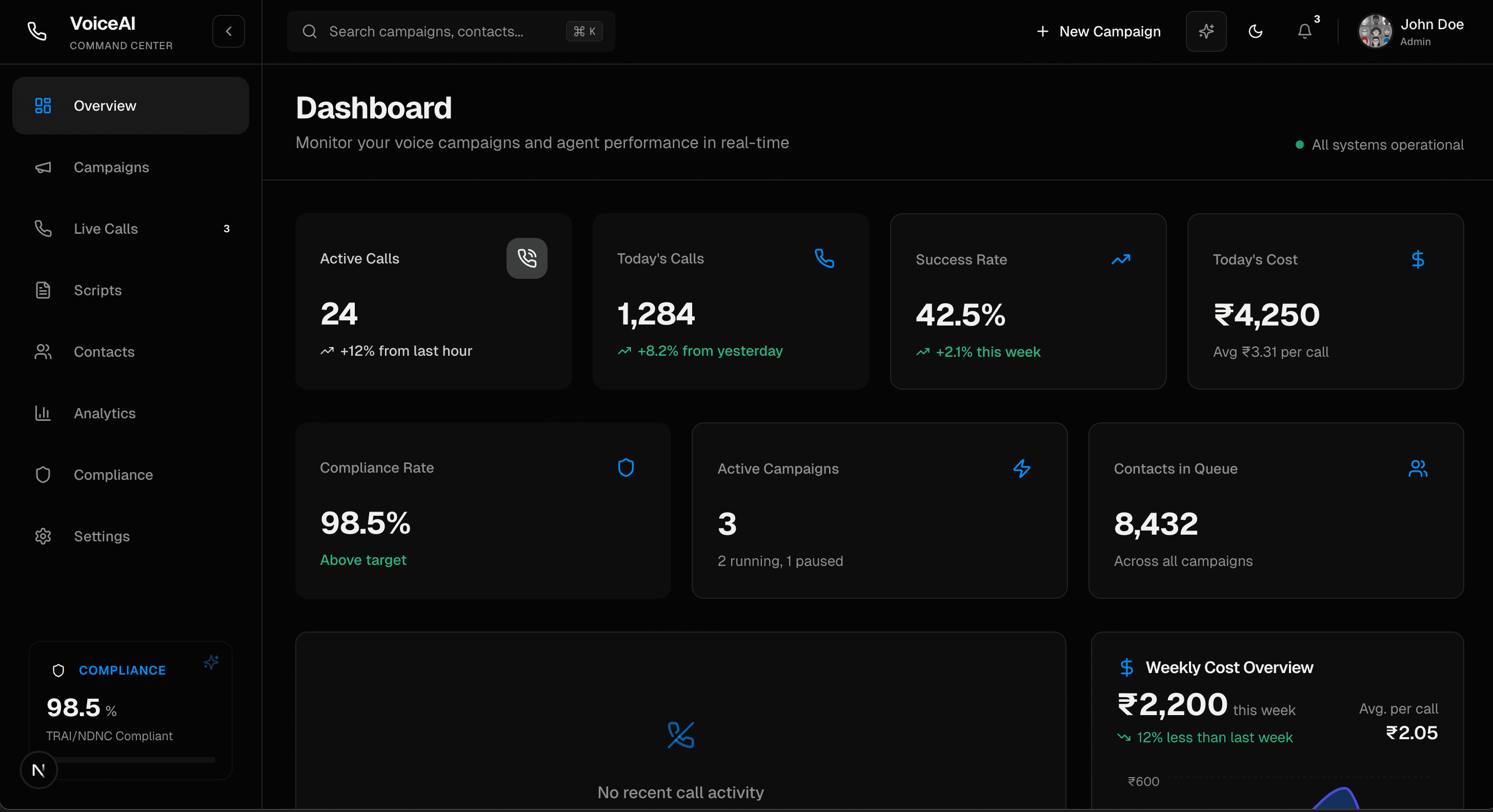The width and height of the screenshot is (1493, 812).
Task: Click the round N badge in sidebar corner
Action: (x=39, y=769)
